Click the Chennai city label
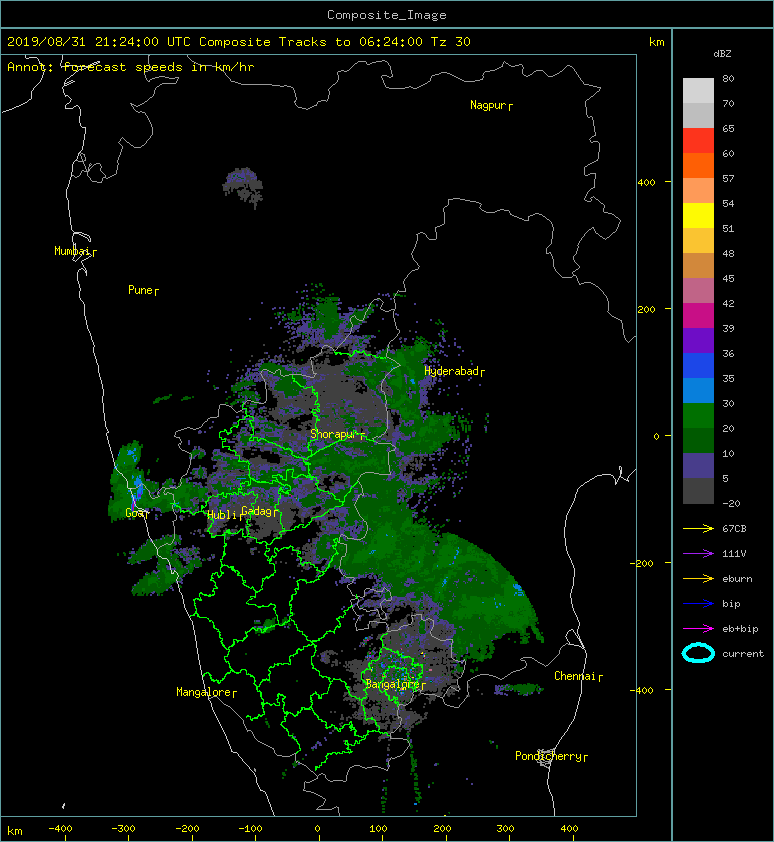This screenshot has width=774, height=842. [578, 676]
